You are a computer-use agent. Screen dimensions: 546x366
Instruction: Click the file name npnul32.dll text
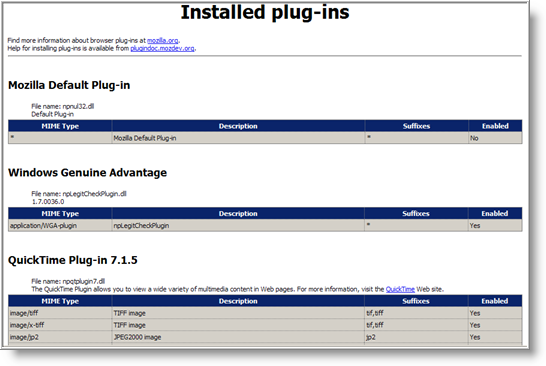coord(63,106)
